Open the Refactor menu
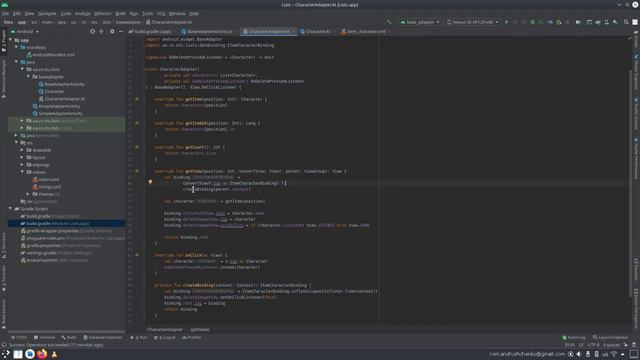The width and height of the screenshot is (640, 360). click(x=103, y=13)
